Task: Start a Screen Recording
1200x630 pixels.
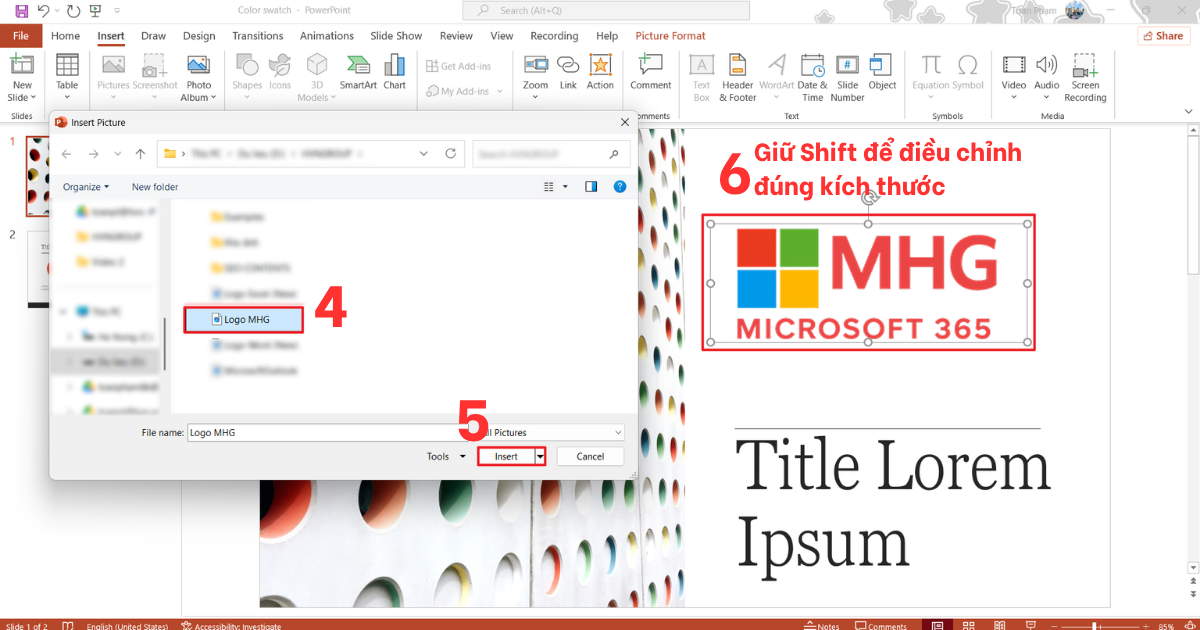Action: coord(1085,78)
